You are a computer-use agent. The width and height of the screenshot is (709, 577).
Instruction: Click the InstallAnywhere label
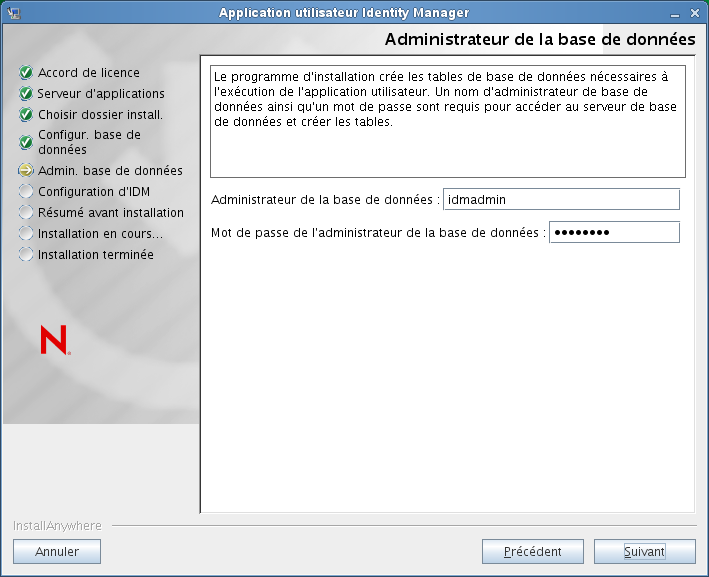point(57,525)
